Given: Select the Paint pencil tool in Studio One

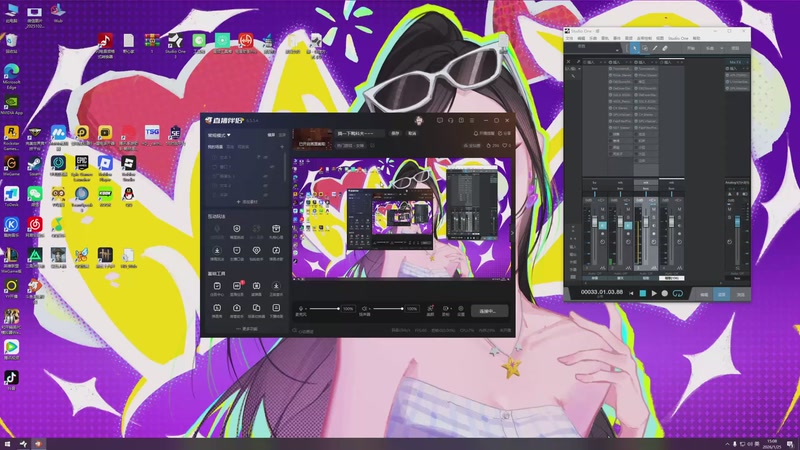Looking at the screenshot, I should tap(655, 48).
